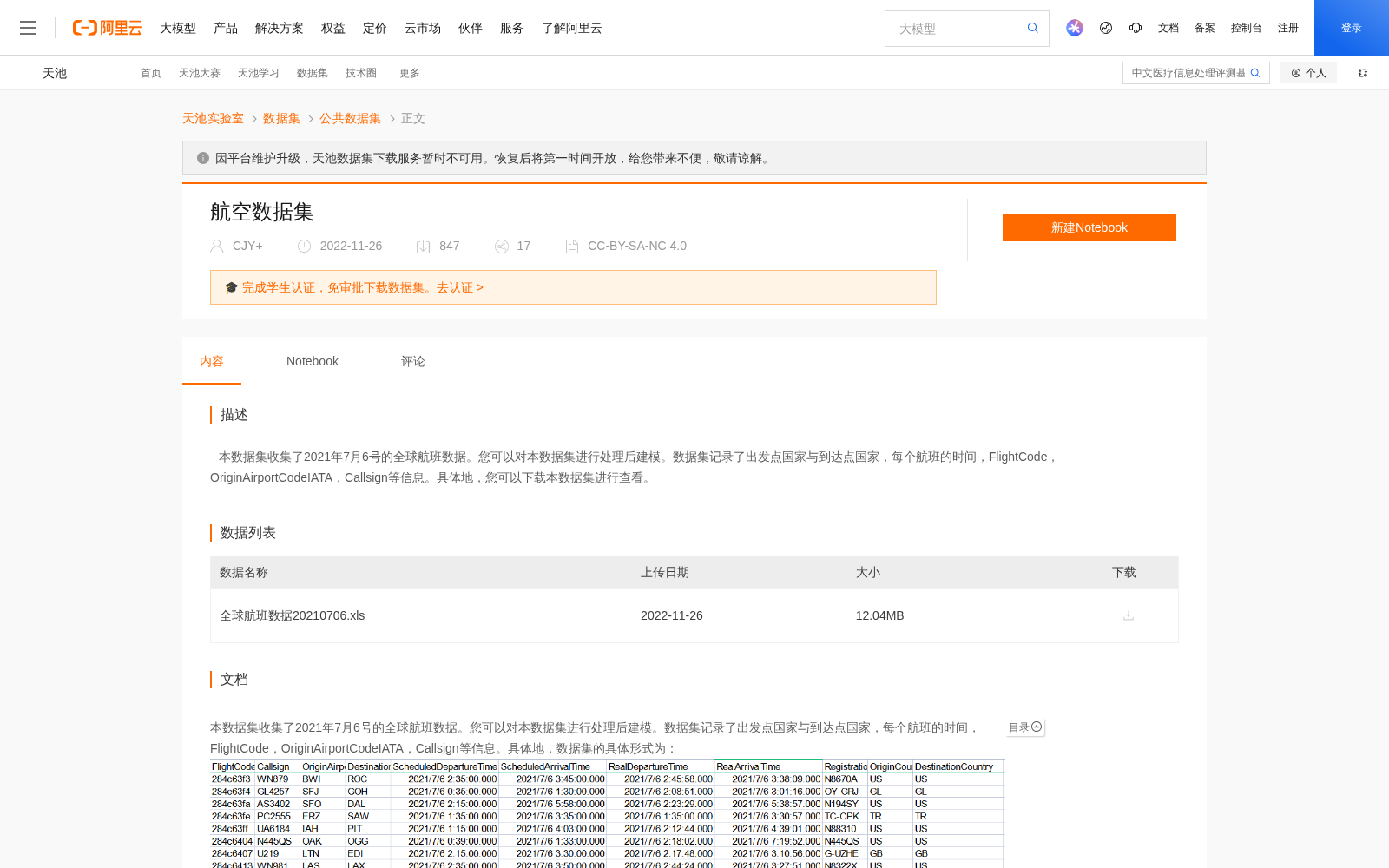Switch to the Notebook tab

pyautogui.click(x=313, y=361)
